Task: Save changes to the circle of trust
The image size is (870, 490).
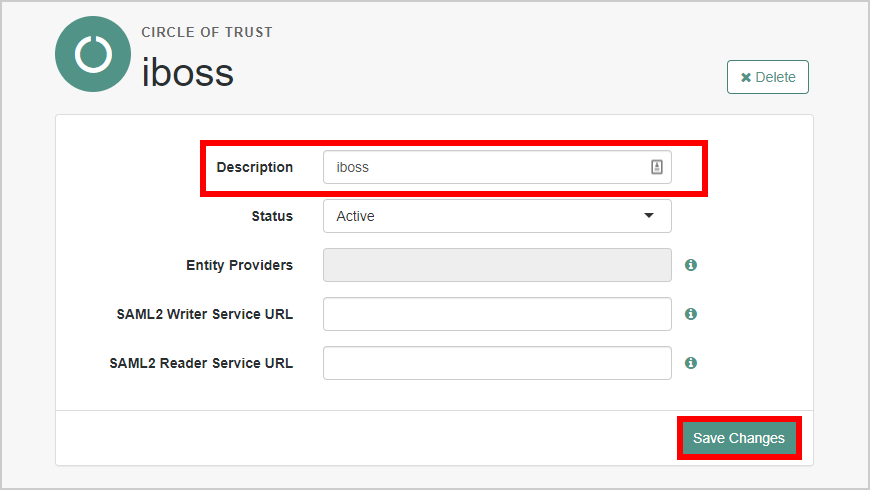Action: (x=739, y=438)
